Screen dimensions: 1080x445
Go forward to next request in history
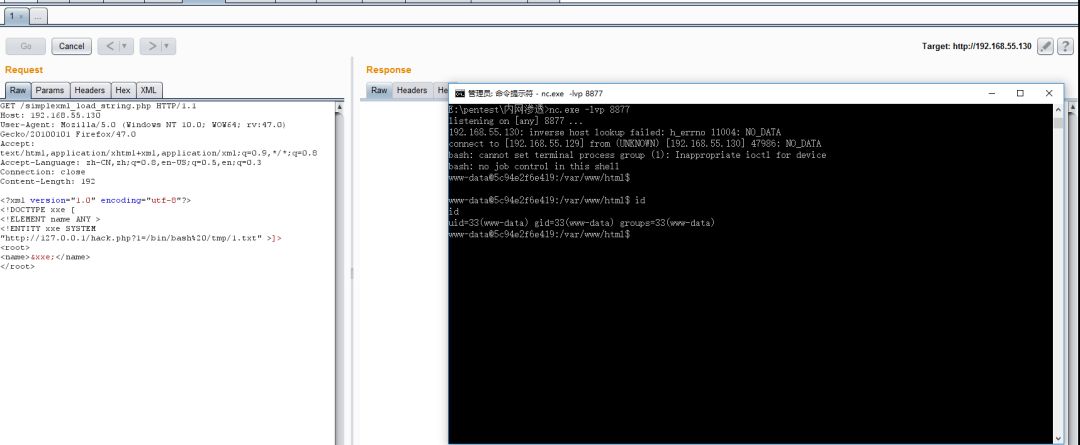click(x=152, y=46)
